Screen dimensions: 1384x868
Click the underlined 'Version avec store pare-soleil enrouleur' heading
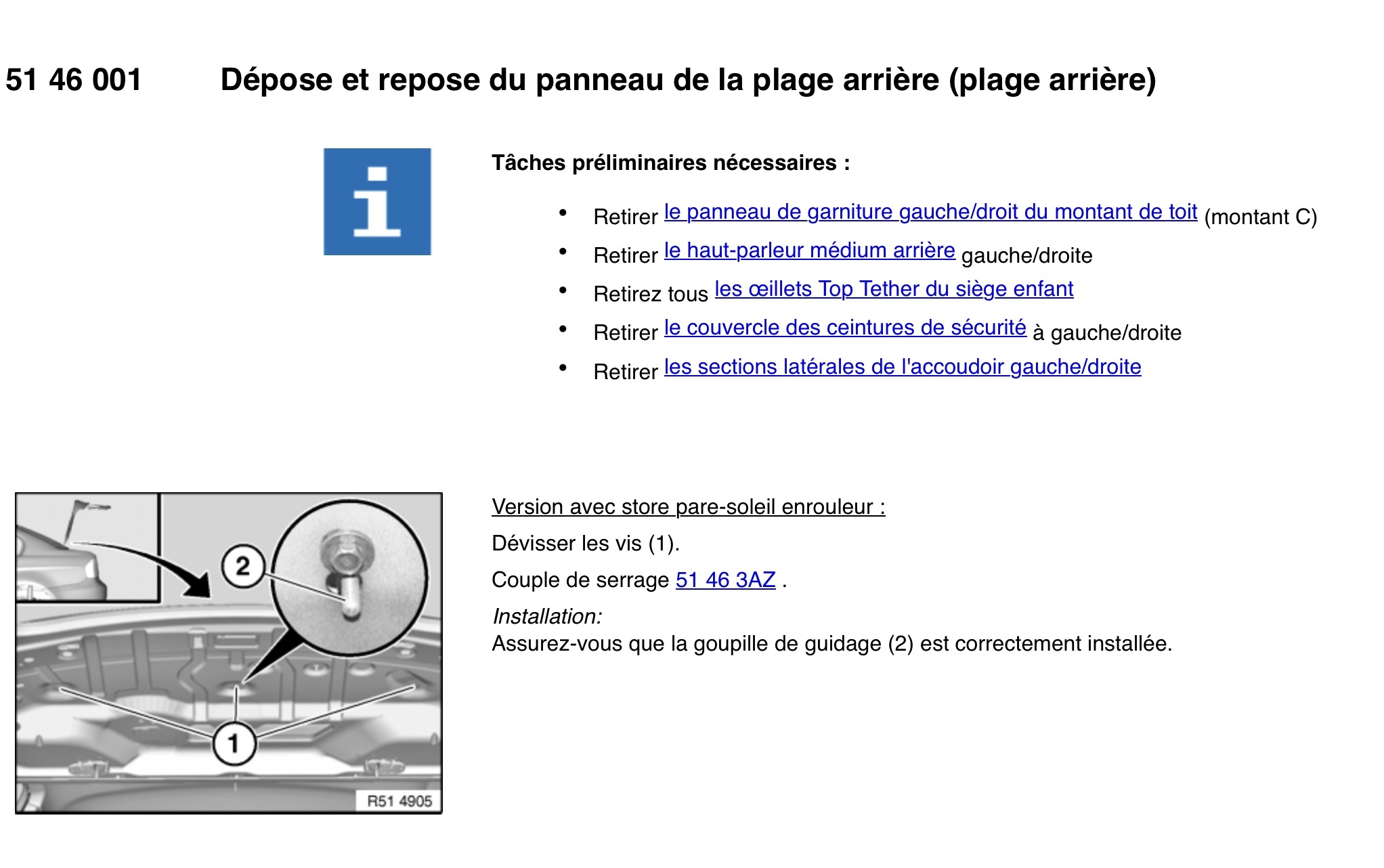[x=688, y=507]
